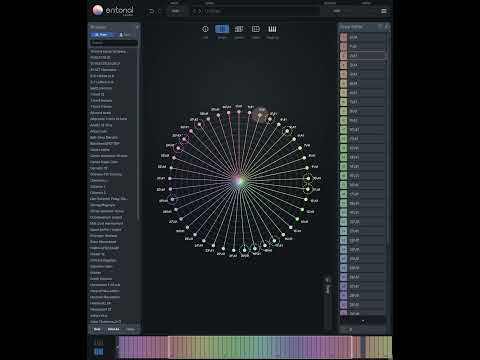Click the undo arrow icon

click(151, 11)
